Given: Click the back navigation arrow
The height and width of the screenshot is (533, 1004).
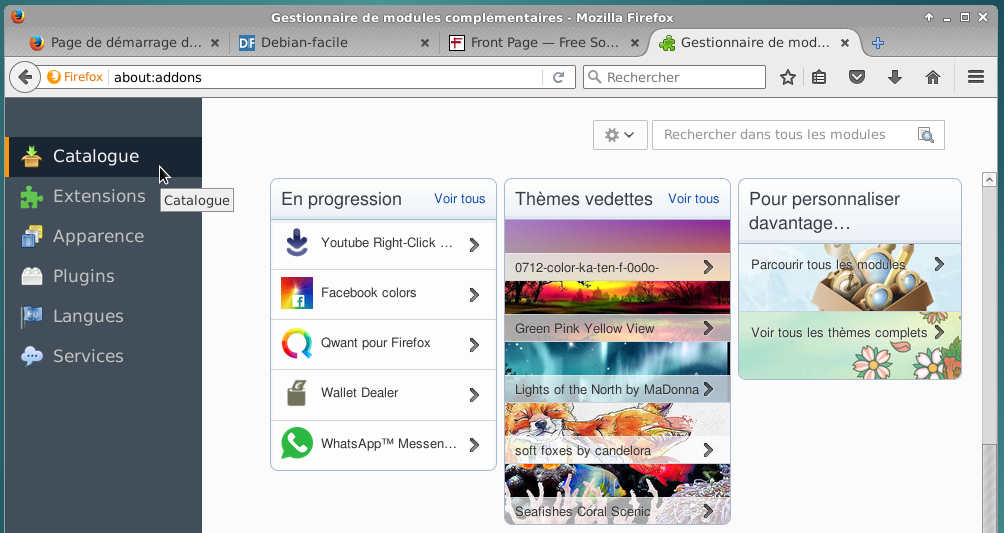Looking at the screenshot, I should [25, 77].
